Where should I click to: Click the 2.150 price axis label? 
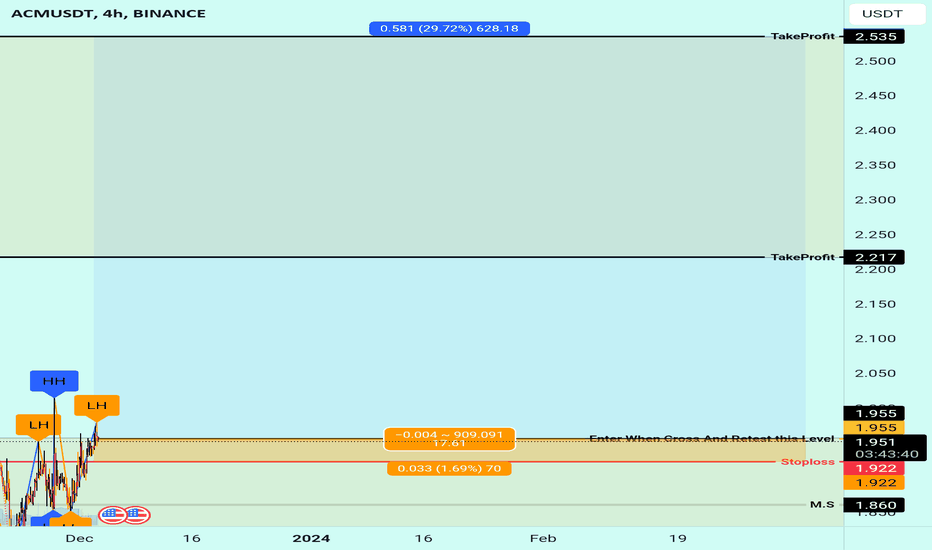coord(875,304)
